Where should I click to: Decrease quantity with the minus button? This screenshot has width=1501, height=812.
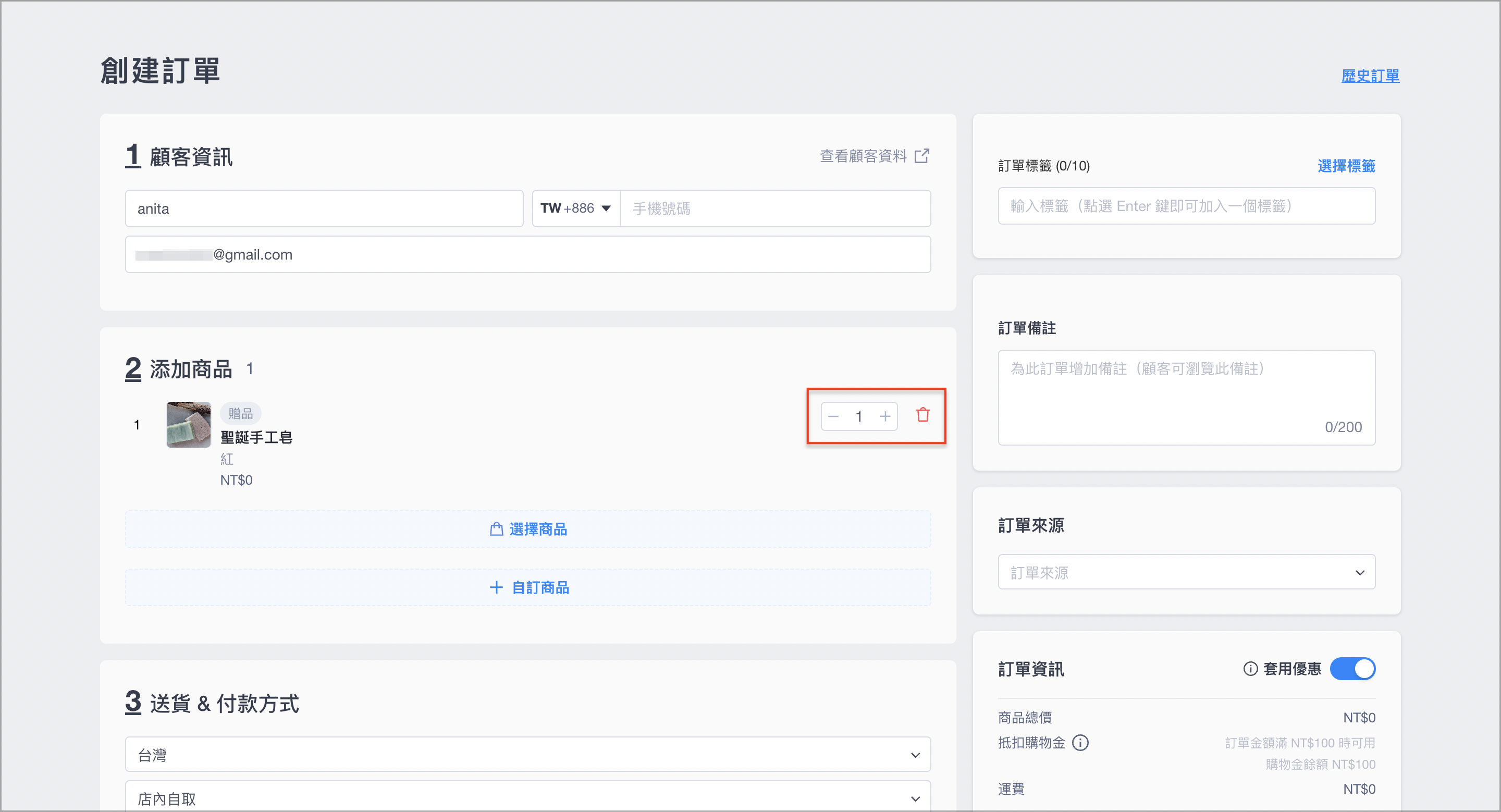click(833, 416)
